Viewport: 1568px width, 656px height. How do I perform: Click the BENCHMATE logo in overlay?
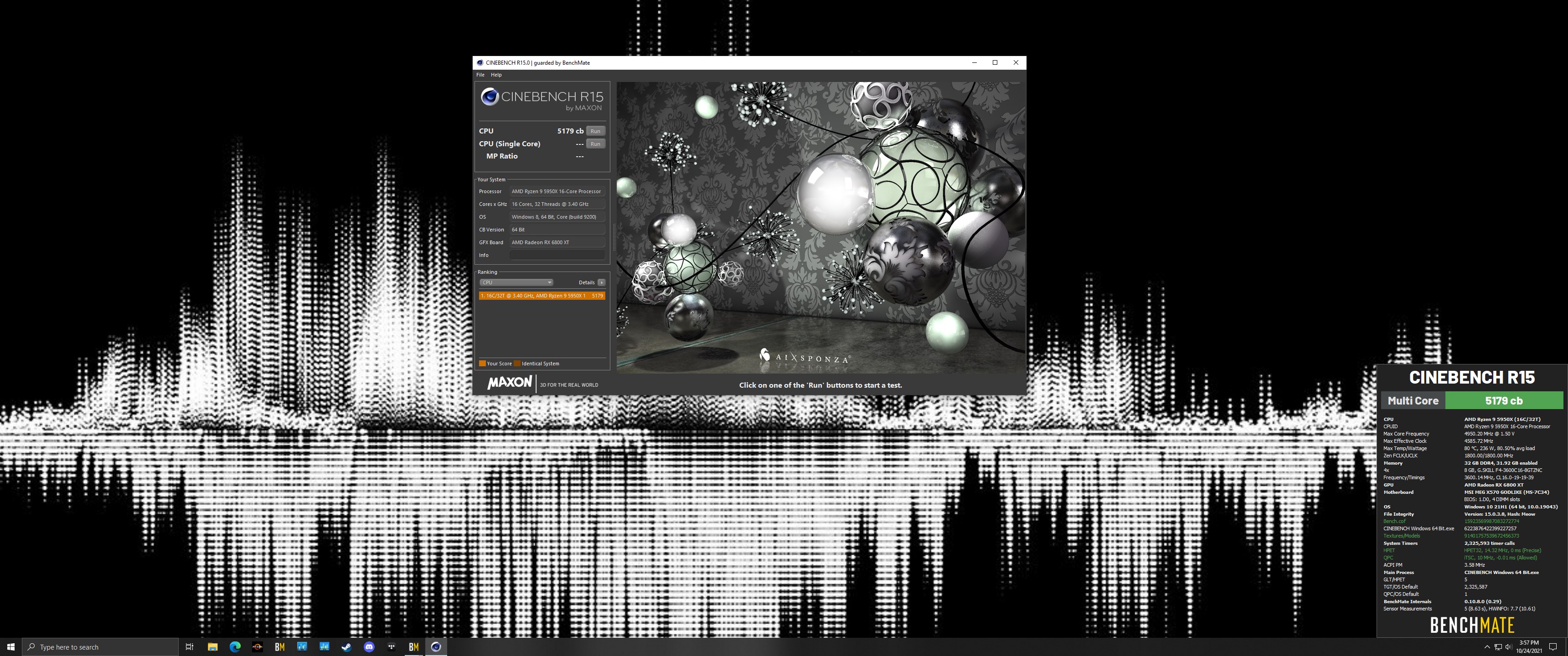tap(1472, 625)
